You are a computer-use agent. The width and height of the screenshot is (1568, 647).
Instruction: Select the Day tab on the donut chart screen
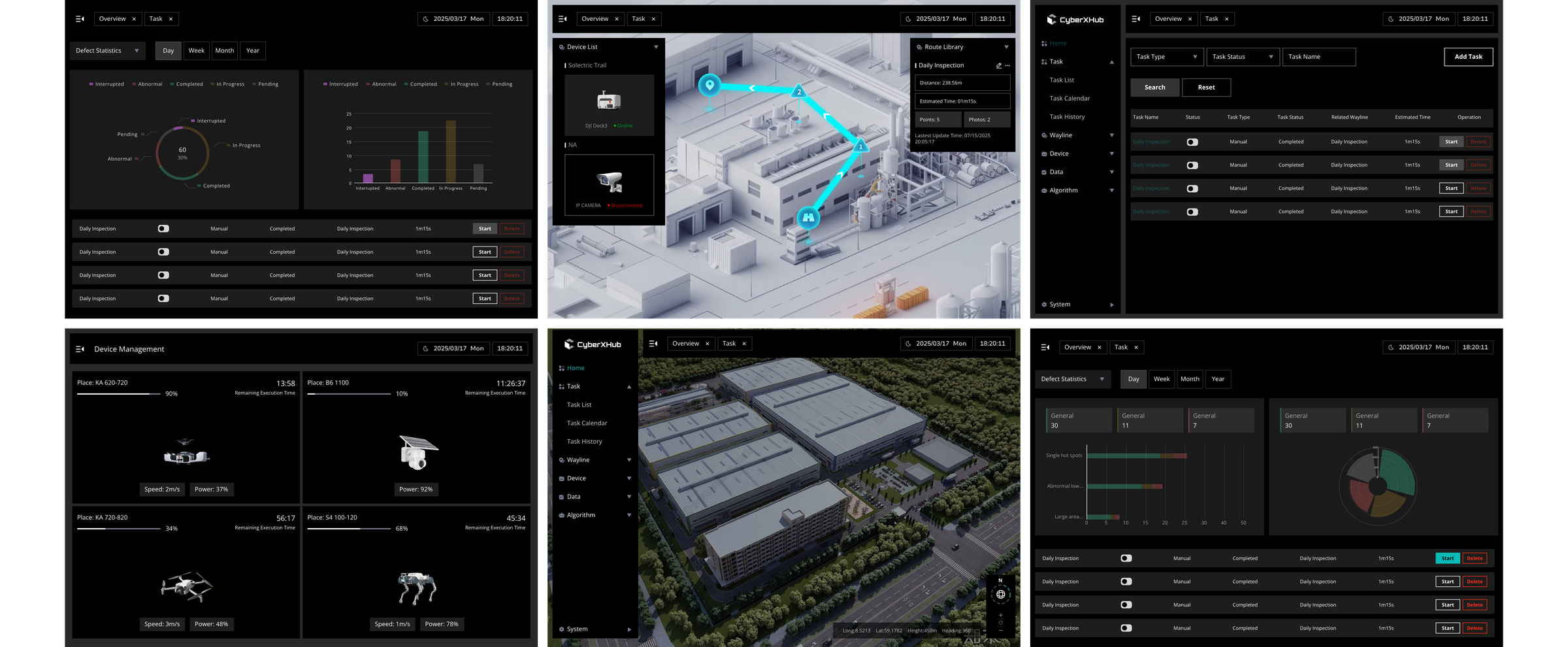(x=169, y=50)
